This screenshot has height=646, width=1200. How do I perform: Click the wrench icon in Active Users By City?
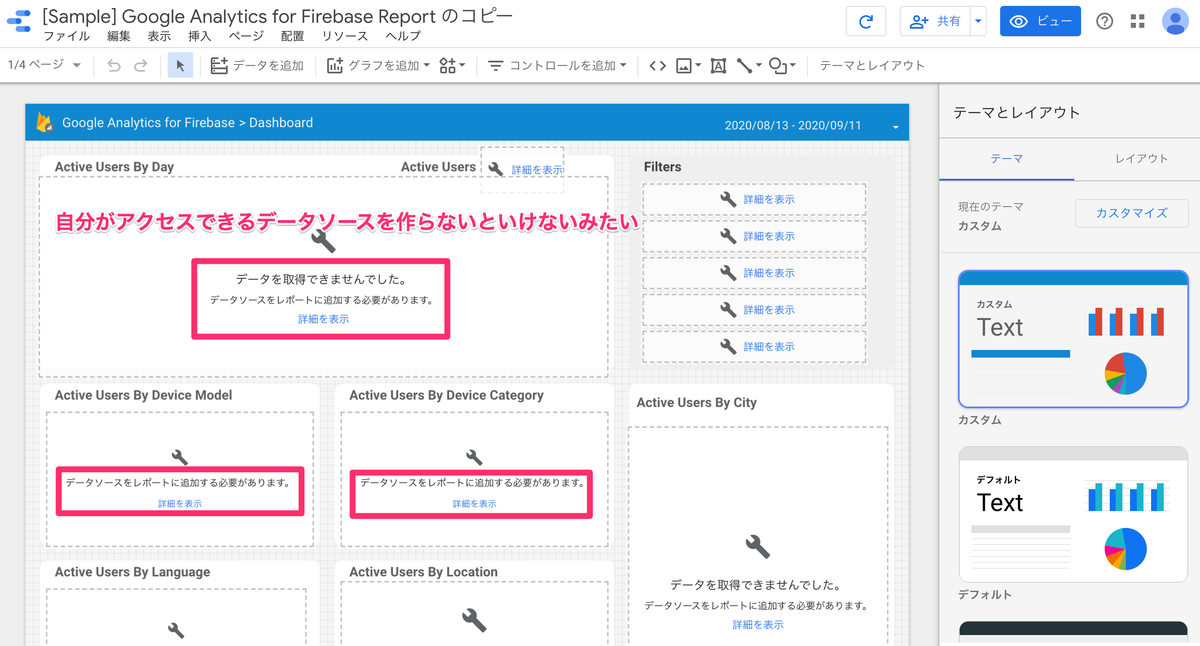click(758, 546)
